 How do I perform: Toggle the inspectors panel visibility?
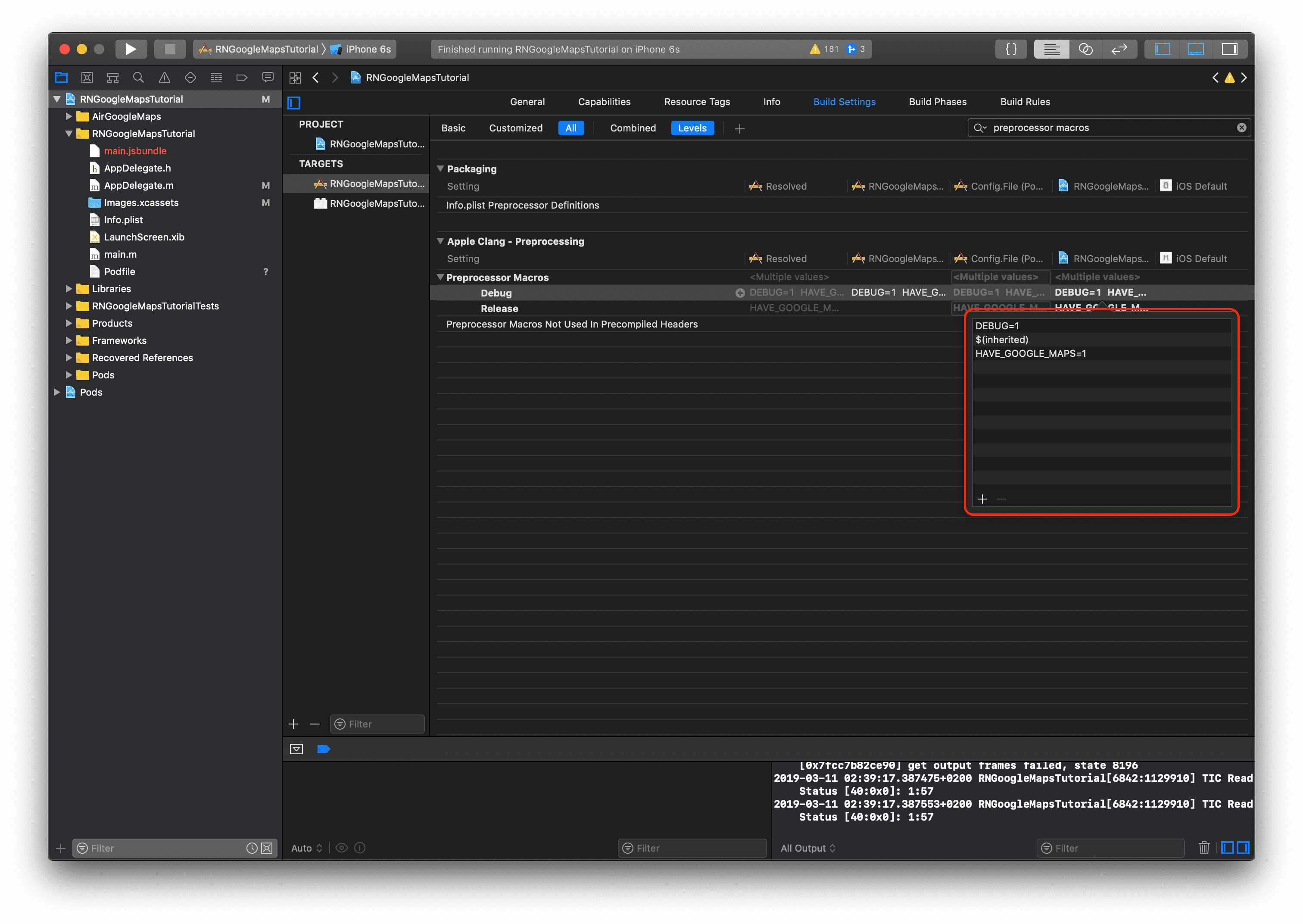[x=1229, y=49]
